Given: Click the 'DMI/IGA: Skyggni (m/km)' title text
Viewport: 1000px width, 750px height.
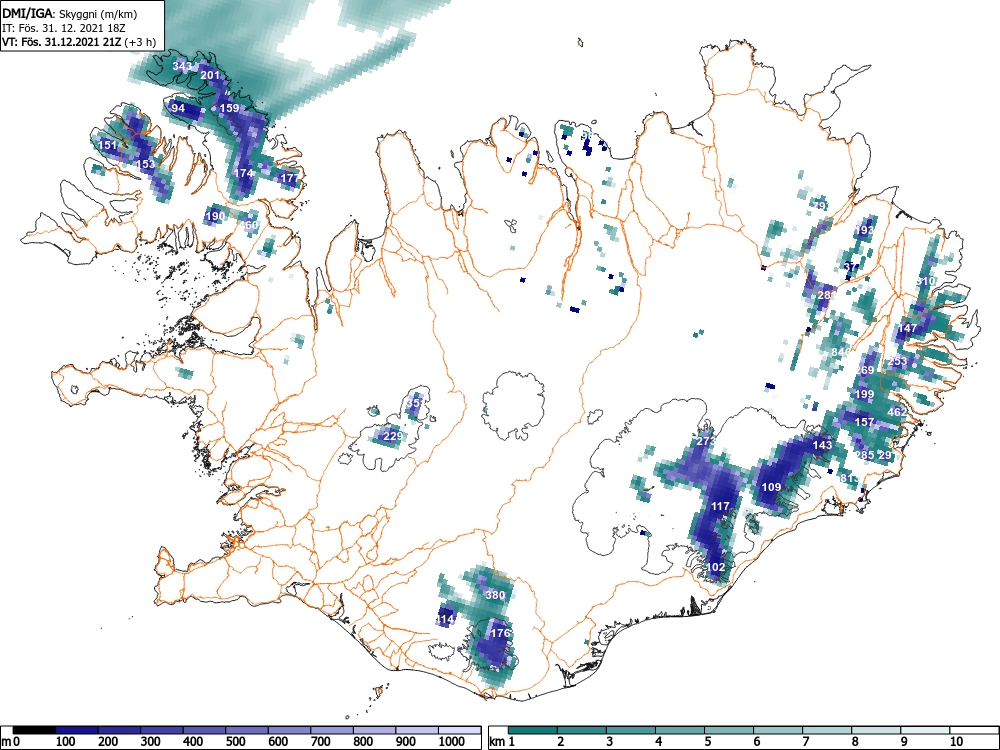Looking at the screenshot, I should click(70, 13).
